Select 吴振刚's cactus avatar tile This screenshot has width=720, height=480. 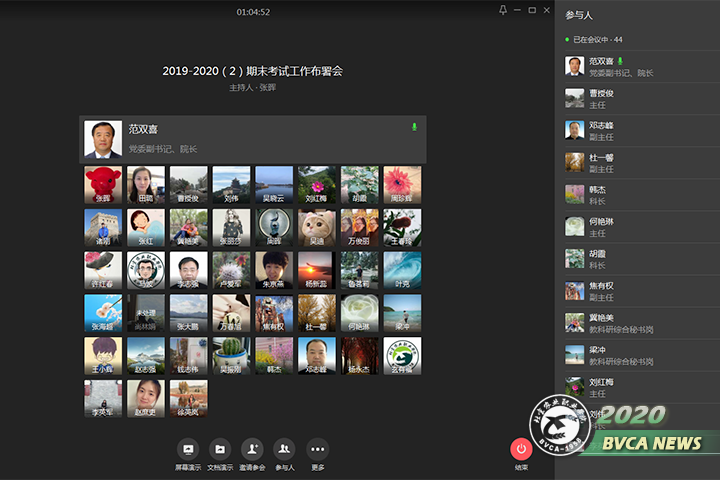click(231, 356)
